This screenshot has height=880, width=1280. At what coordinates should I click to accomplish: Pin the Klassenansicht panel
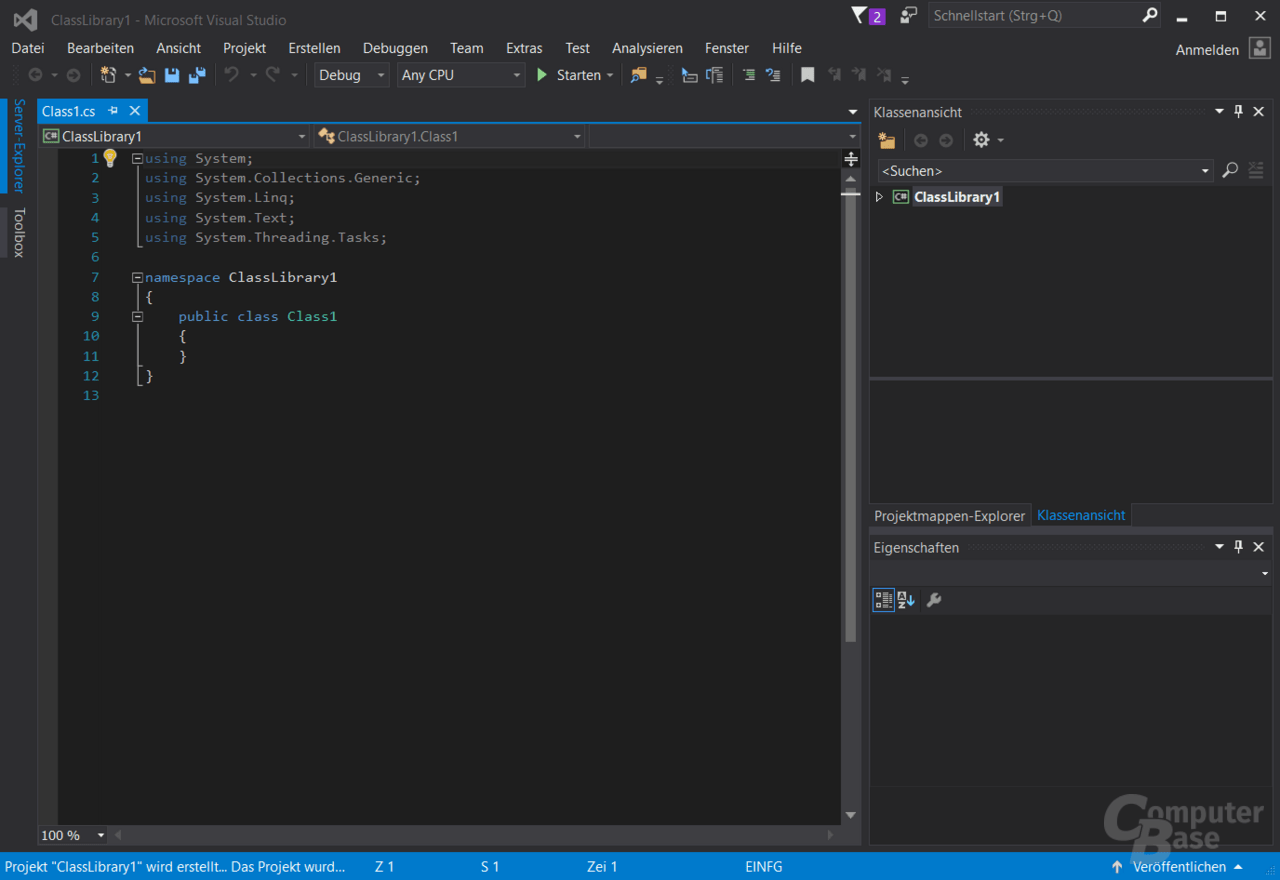coord(1238,111)
